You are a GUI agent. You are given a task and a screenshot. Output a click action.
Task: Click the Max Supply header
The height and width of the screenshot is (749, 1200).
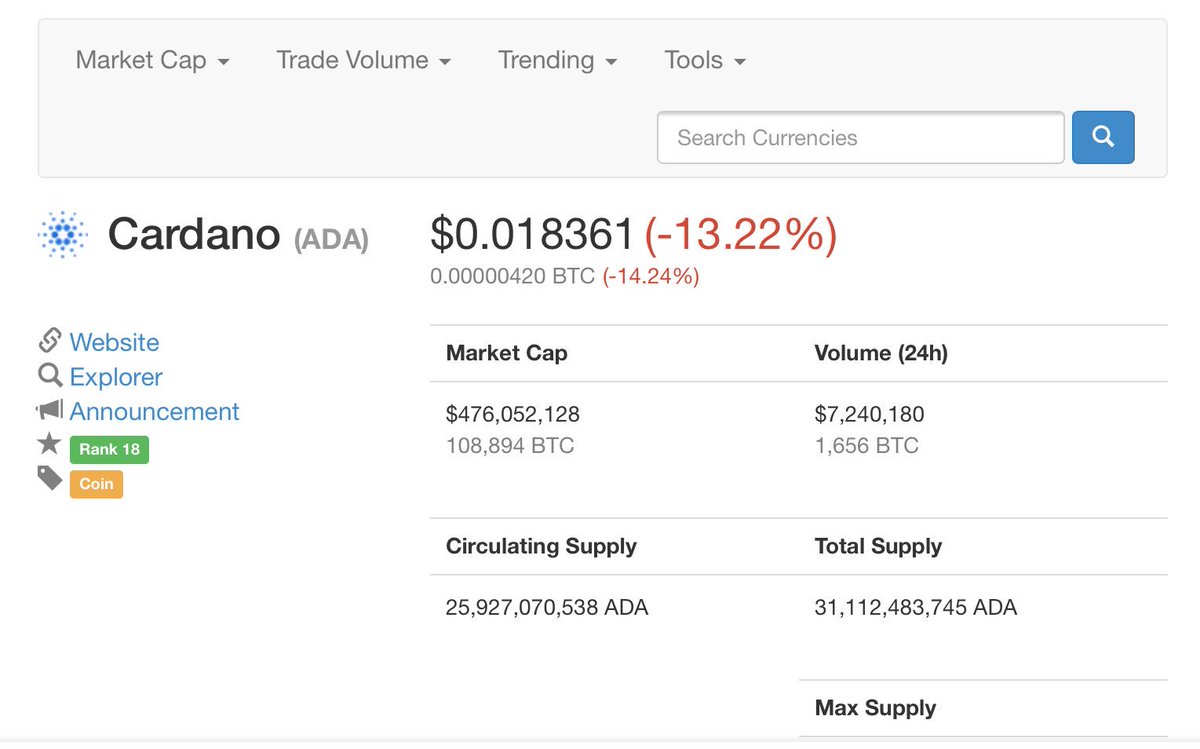[876, 708]
